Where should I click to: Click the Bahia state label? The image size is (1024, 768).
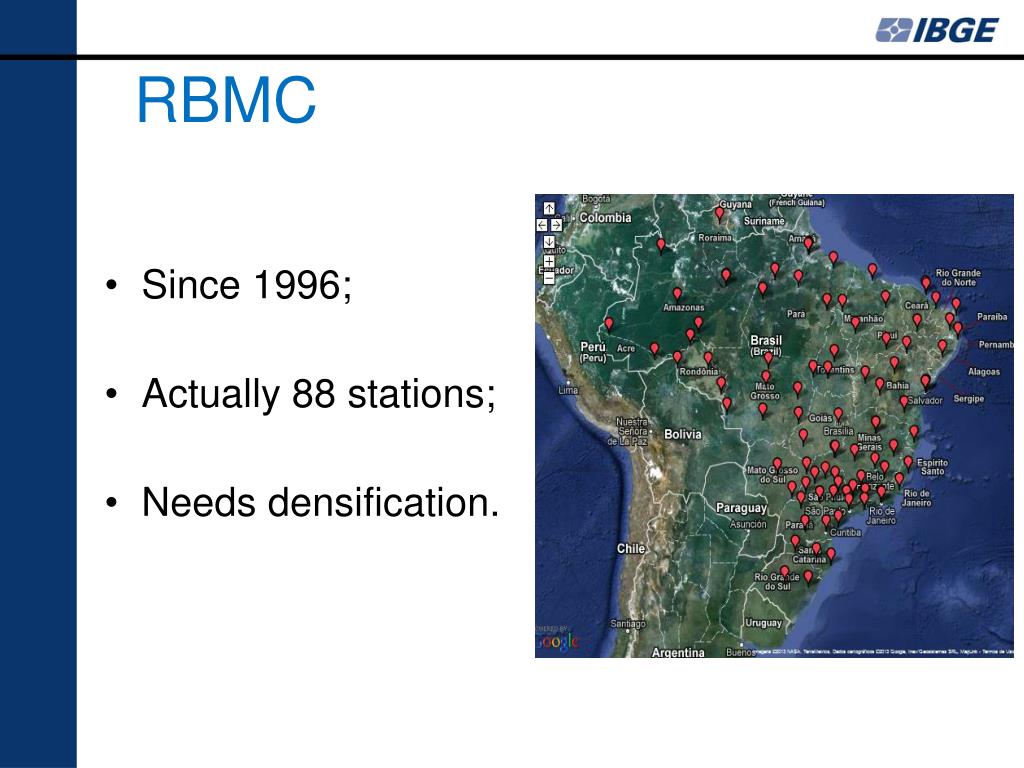[897, 385]
